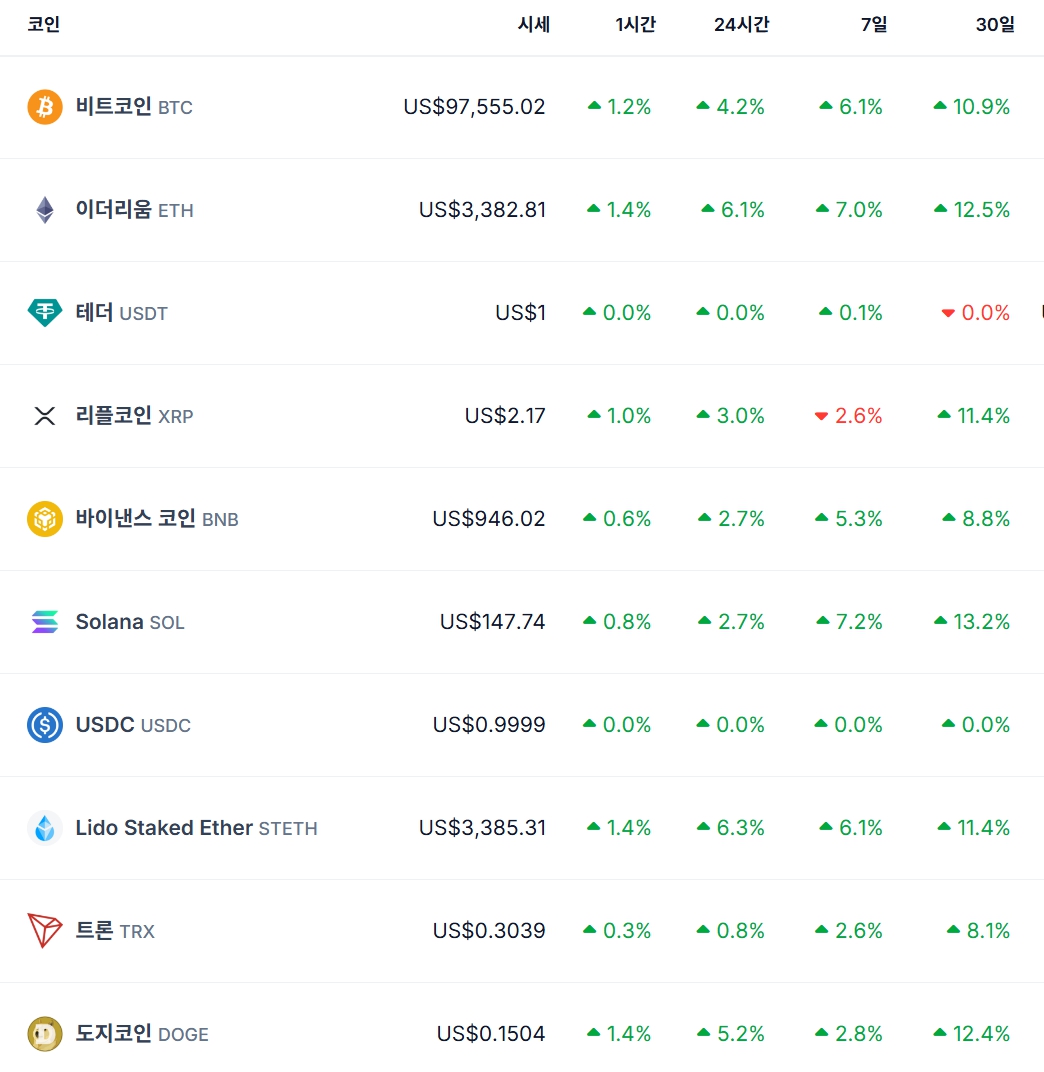The image size is (1044, 1072).
Task: Click the BNB yellow logo icon
Action: (45, 519)
